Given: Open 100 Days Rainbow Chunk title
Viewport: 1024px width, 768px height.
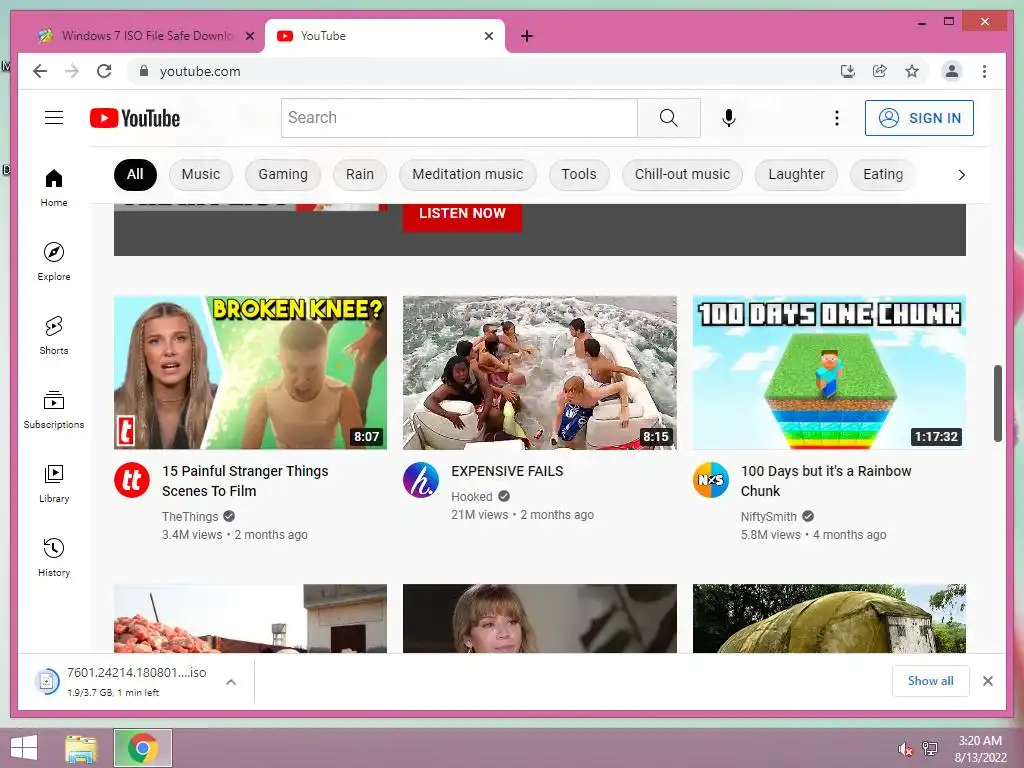Looking at the screenshot, I should (x=825, y=481).
